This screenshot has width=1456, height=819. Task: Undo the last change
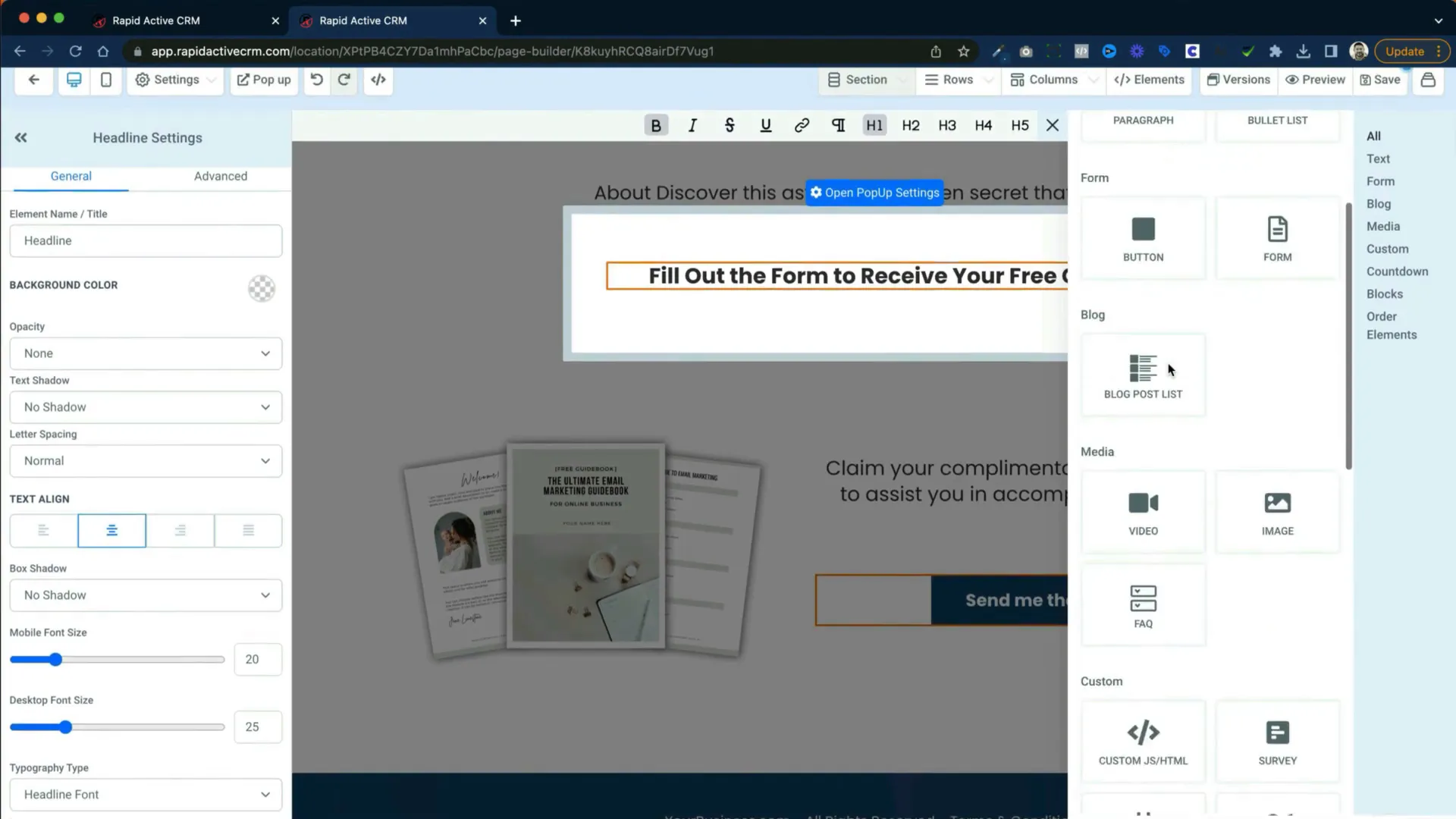(317, 80)
